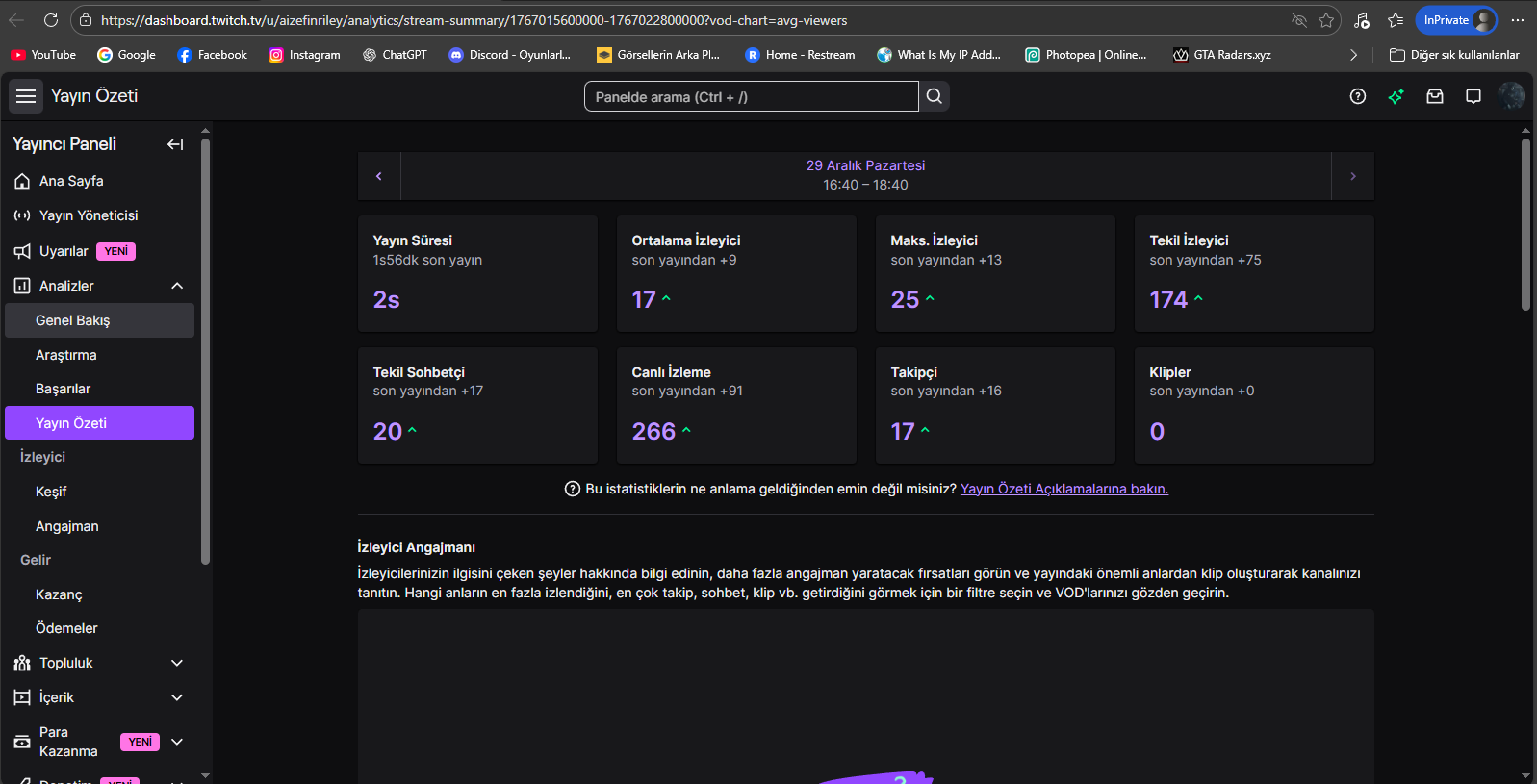Select Yayın Özeti in the sidebar

99,423
